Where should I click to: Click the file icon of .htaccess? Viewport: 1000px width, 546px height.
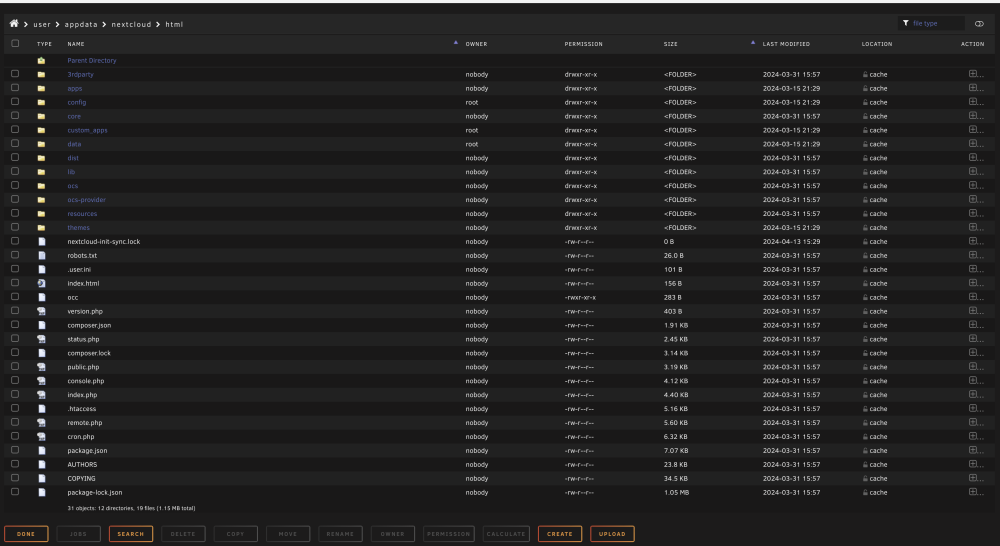[41, 409]
